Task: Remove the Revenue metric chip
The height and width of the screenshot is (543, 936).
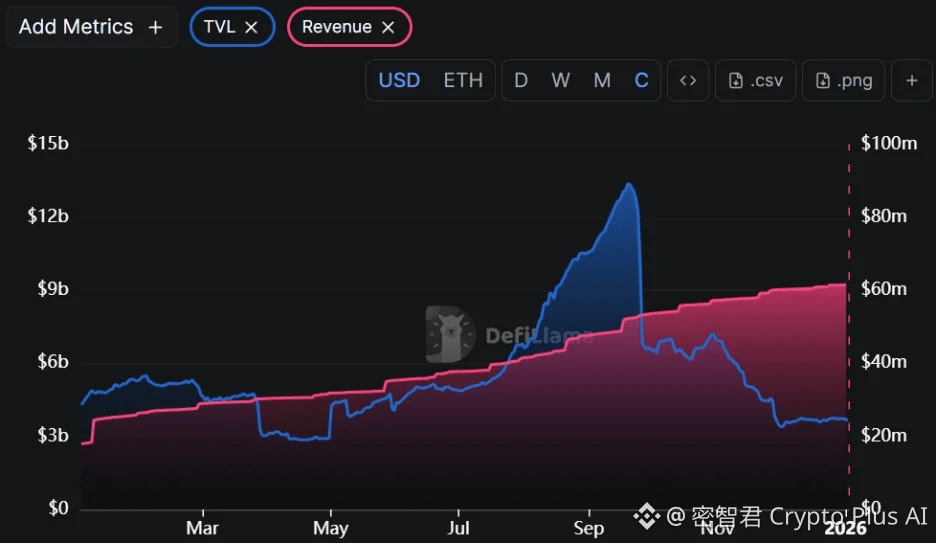Action: (388, 27)
